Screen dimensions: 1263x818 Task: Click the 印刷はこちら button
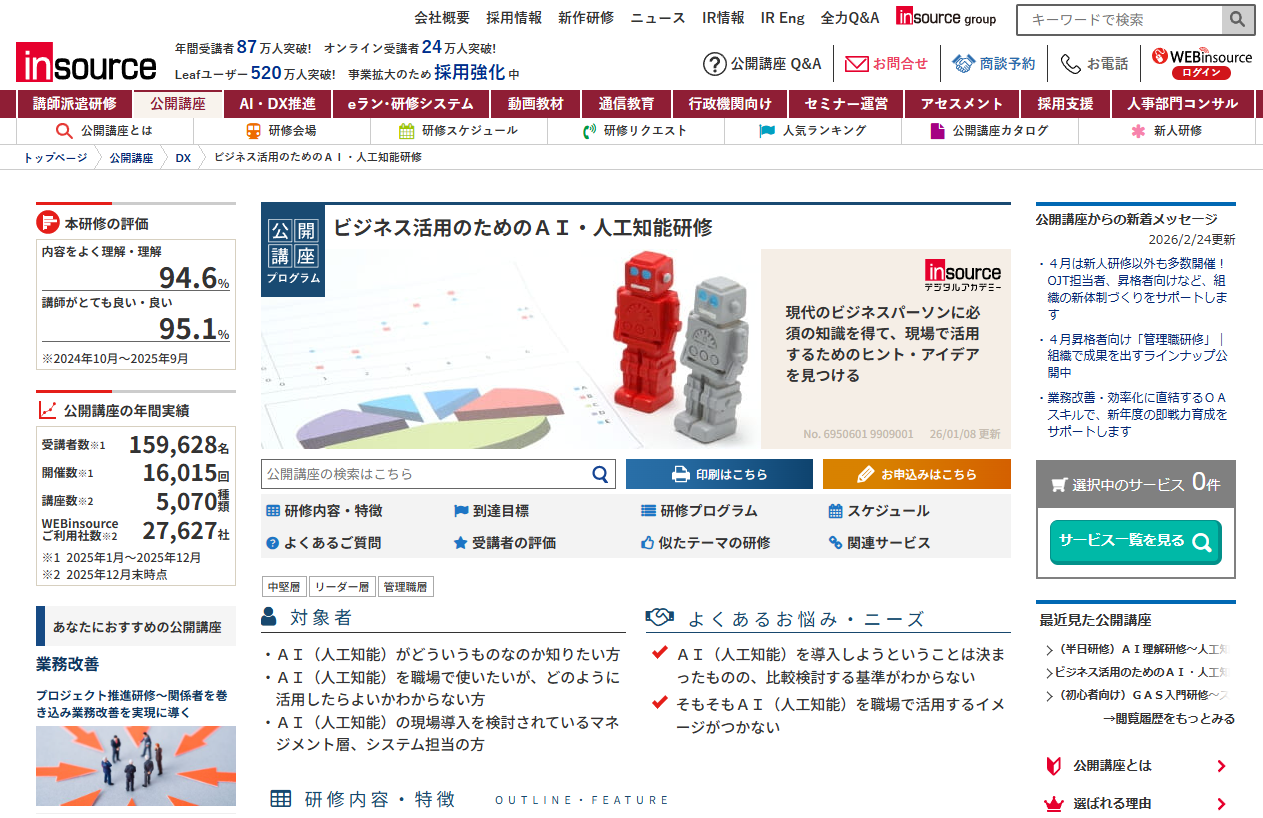pos(719,474)
